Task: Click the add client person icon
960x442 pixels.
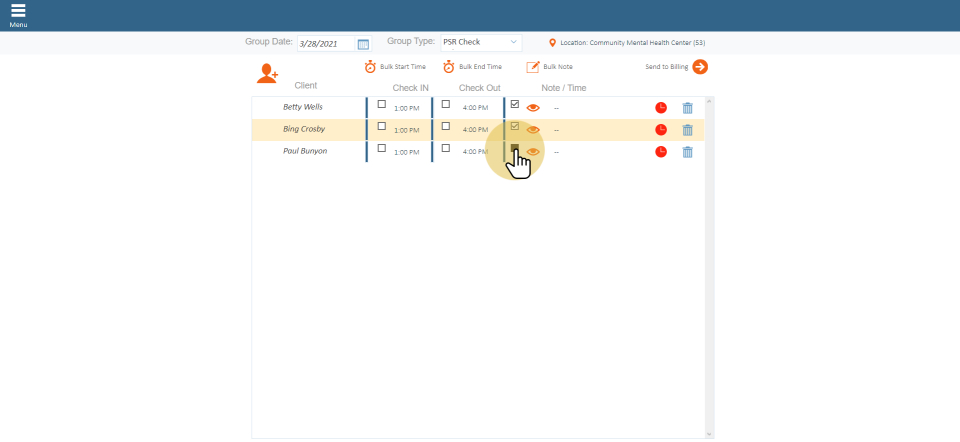Action: click(x=267, y=73)
